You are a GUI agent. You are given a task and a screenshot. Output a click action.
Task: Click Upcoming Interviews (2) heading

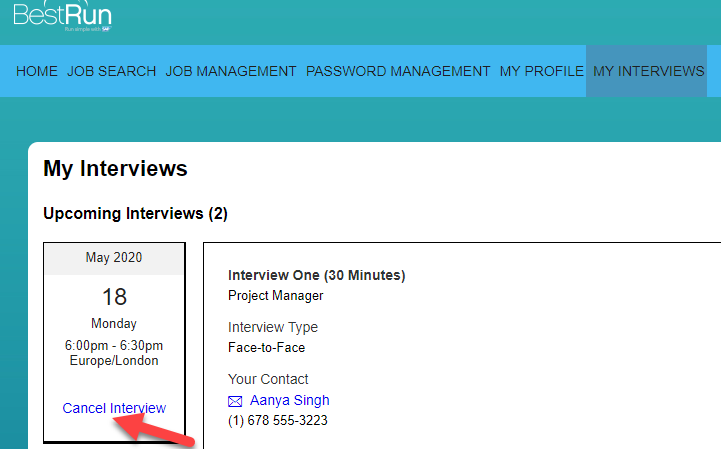[136, 213]
